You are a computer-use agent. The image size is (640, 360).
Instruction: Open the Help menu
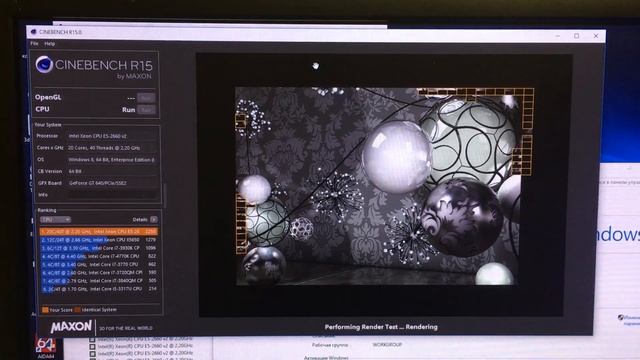pyautogui.click(x=49, y=44)
